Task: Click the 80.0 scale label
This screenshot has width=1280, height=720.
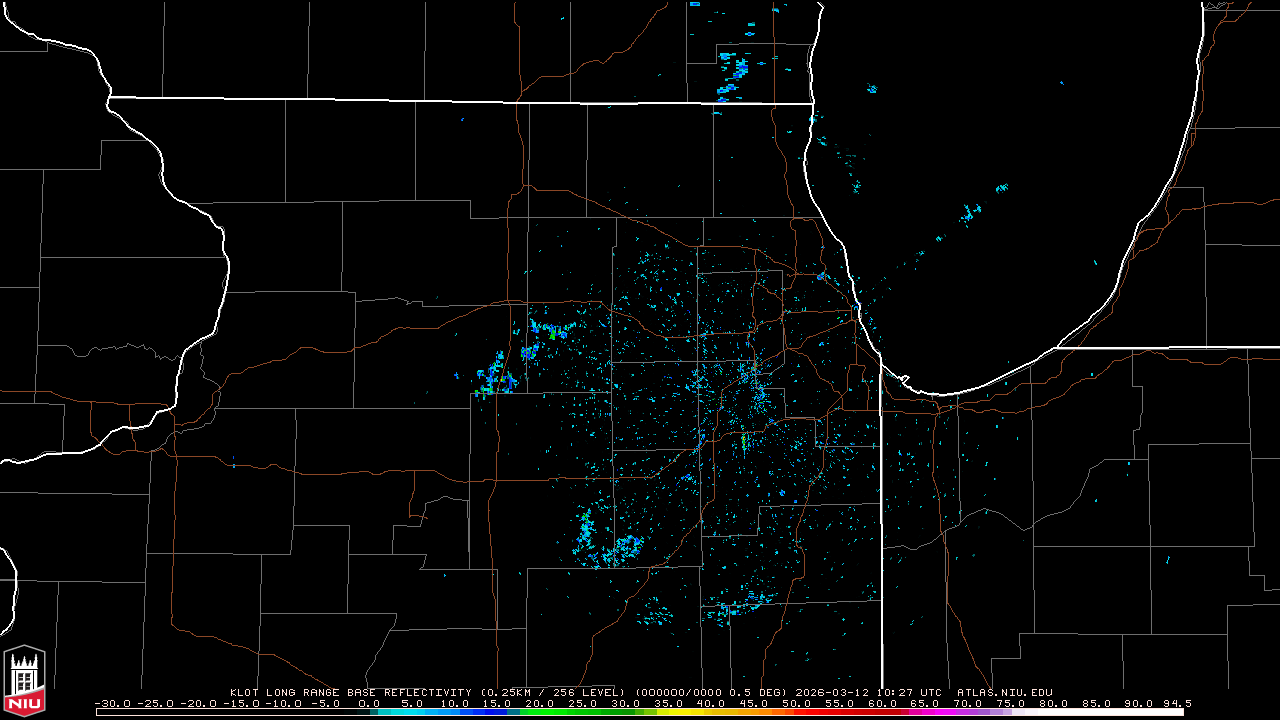Action: coord(1053,703)
